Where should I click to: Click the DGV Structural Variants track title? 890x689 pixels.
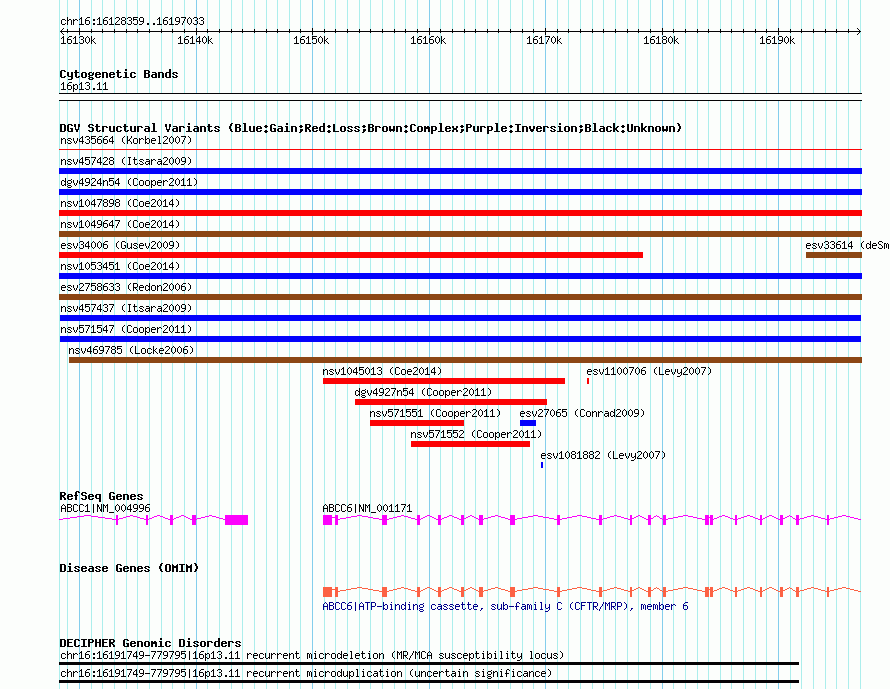(x=371, y=128)
